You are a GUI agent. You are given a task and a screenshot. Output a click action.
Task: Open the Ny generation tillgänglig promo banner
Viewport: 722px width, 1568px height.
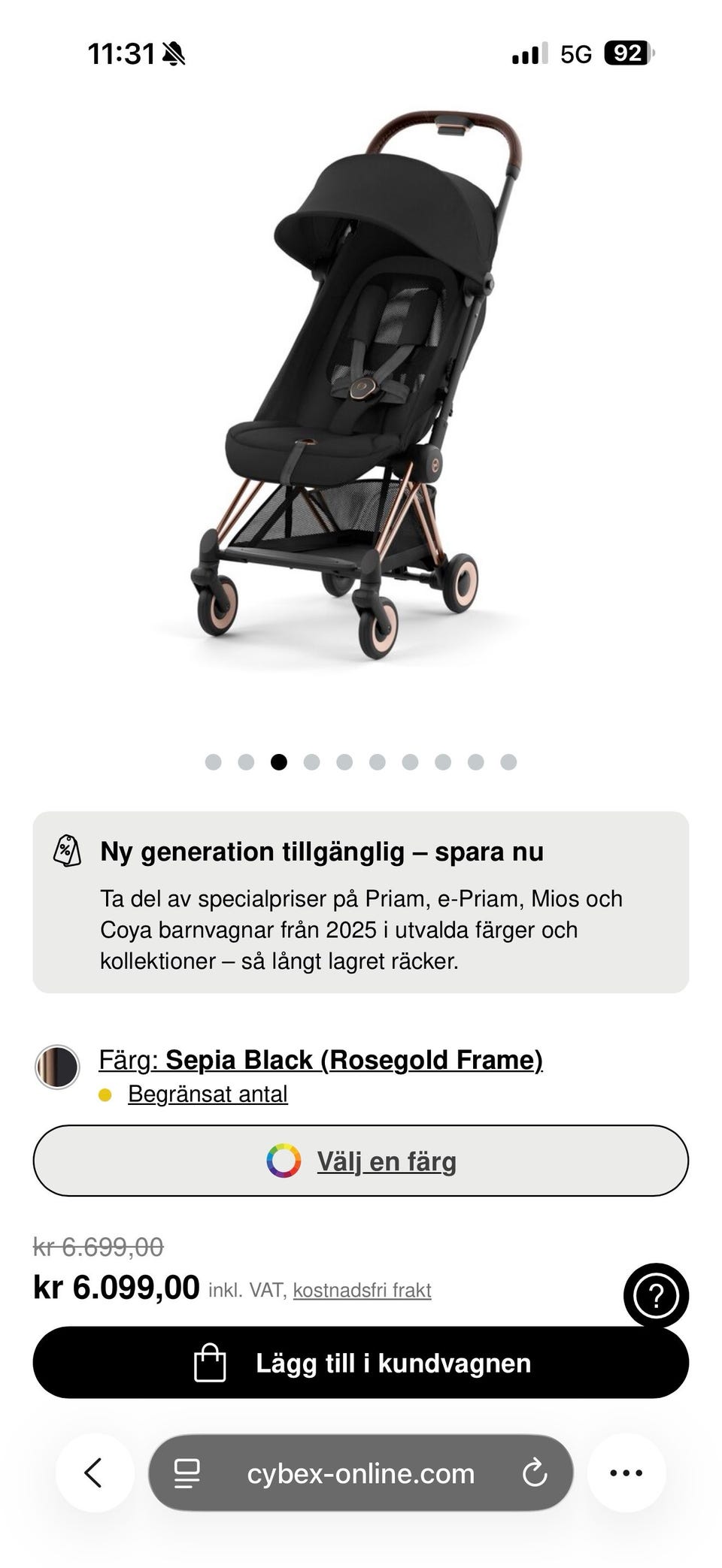(x=361, y=901)
